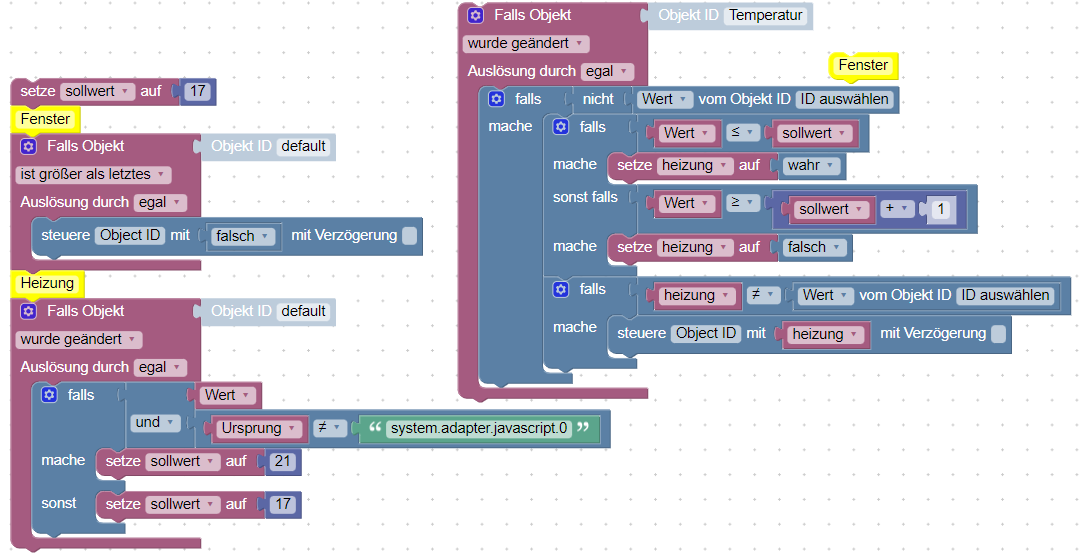Open sollwert dropdown in the sonst branch
The image size is (1084, 553).
coord(183,505)
